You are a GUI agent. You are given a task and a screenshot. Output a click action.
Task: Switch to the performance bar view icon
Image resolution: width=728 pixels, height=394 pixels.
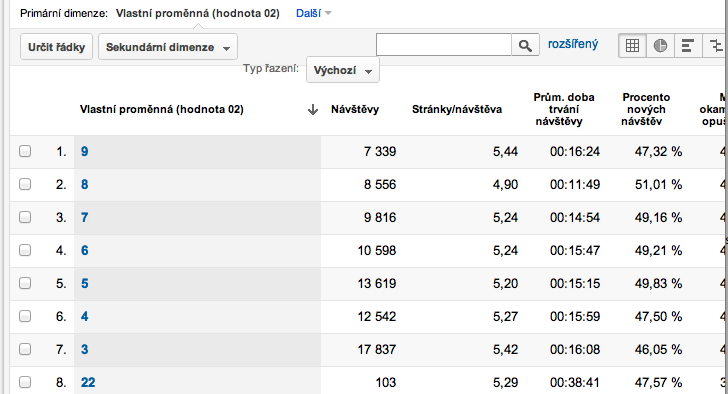[x=688, y=45]
